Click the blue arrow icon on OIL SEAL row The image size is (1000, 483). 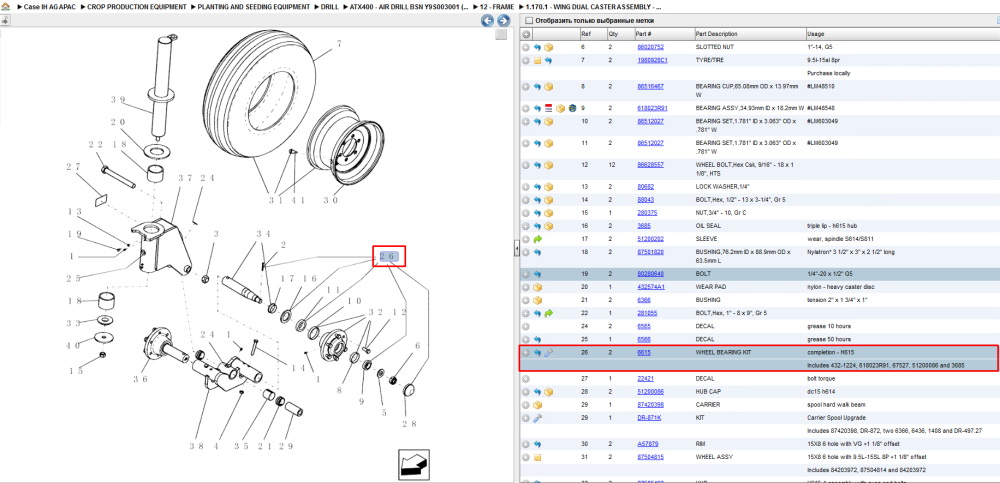point(537,226)
